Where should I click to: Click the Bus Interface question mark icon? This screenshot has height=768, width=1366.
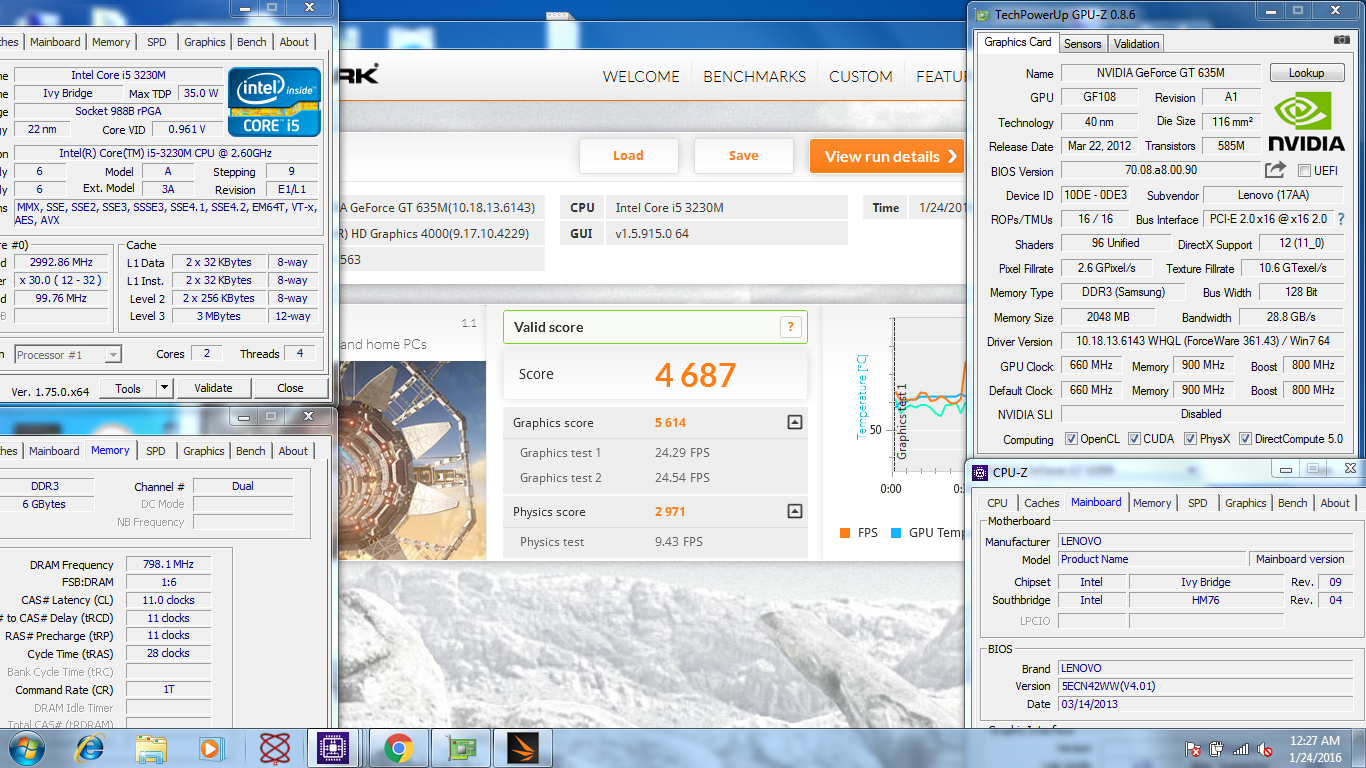coord(1341,219)
